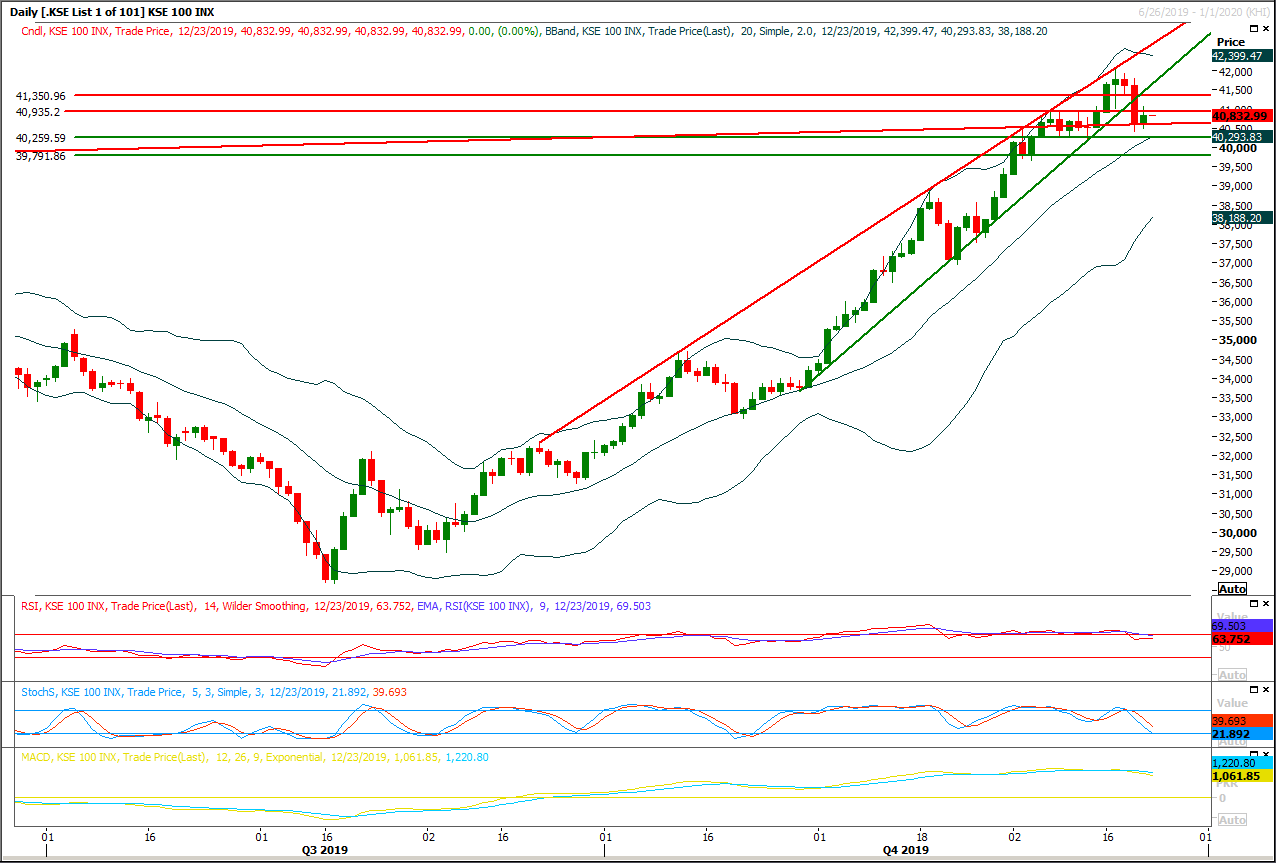Close the MACD indicator panel
This screenshot has width=1276, height=863.
pyautogui.click(x=1266, y=753)
